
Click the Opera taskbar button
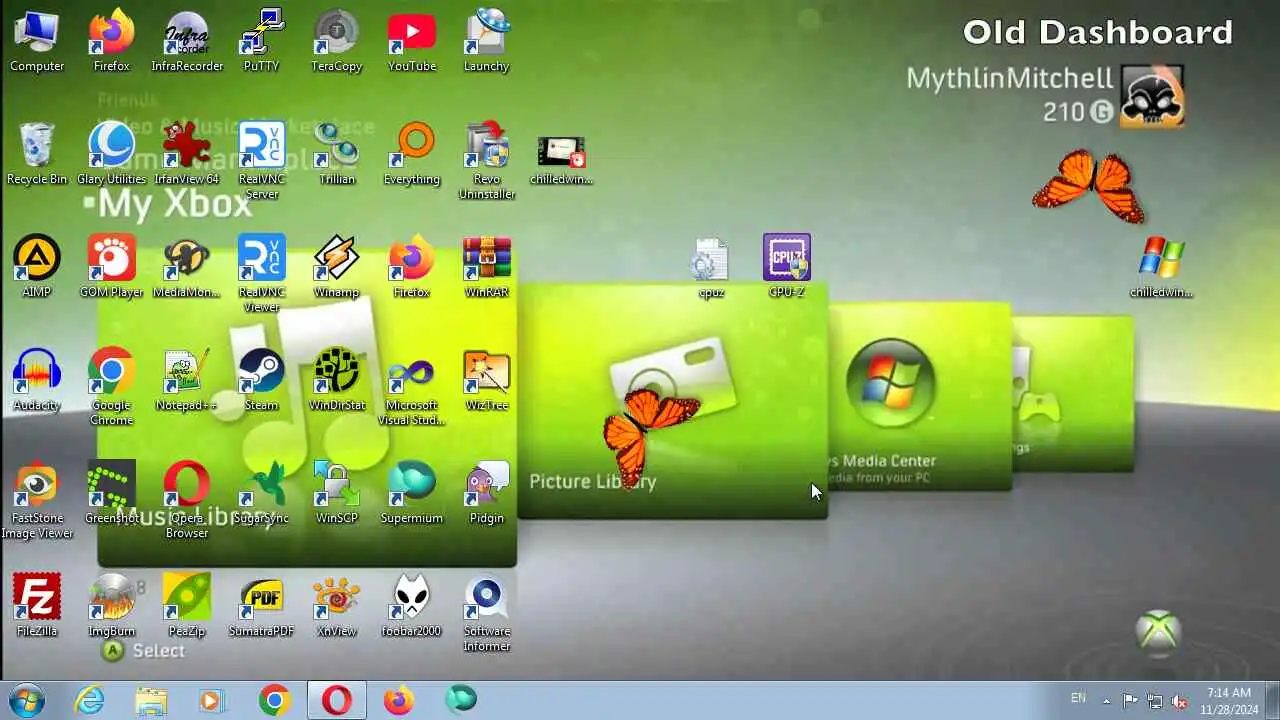tap(336, 700)
